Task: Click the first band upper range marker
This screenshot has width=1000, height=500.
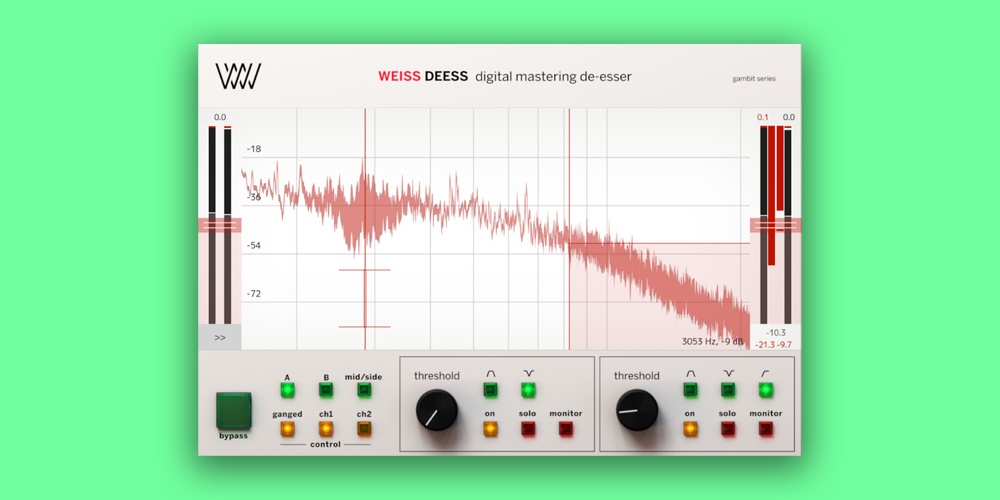Action: pos(364,270)
